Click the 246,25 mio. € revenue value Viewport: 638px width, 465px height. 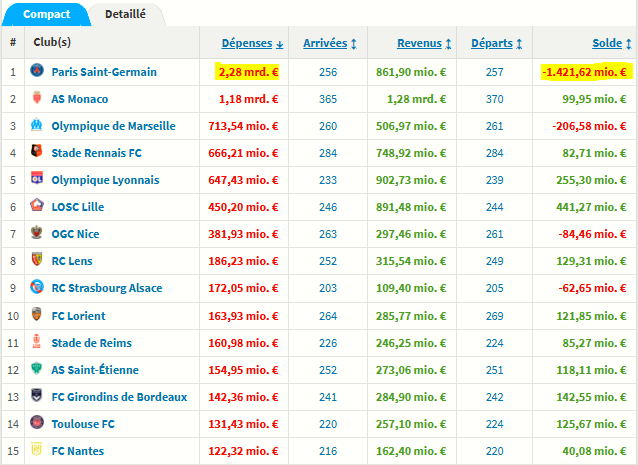[x=411, y=343]
